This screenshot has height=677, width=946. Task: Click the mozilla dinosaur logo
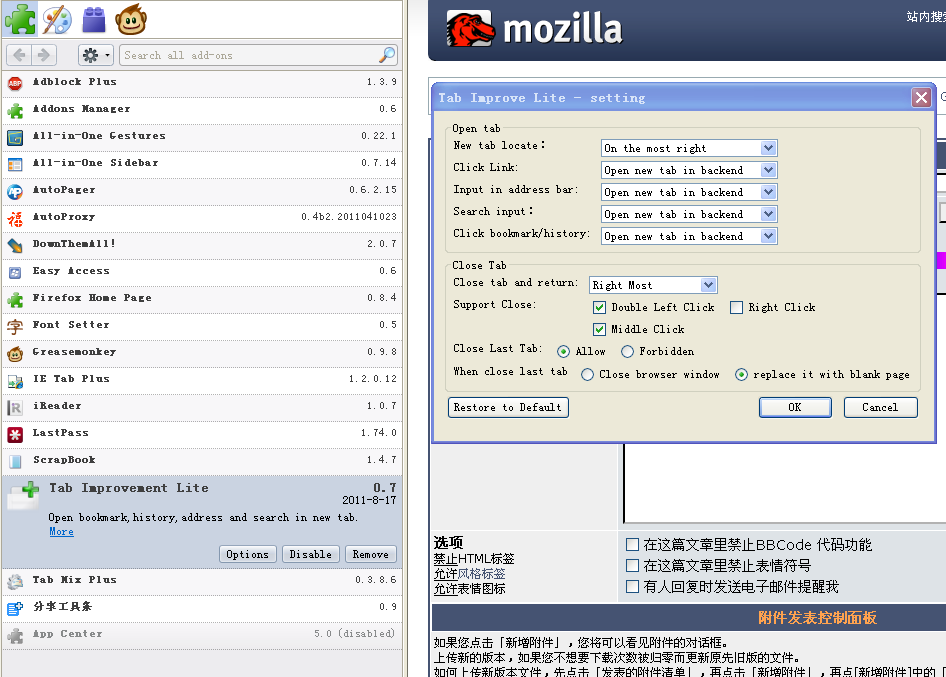[x=470, y=29]
